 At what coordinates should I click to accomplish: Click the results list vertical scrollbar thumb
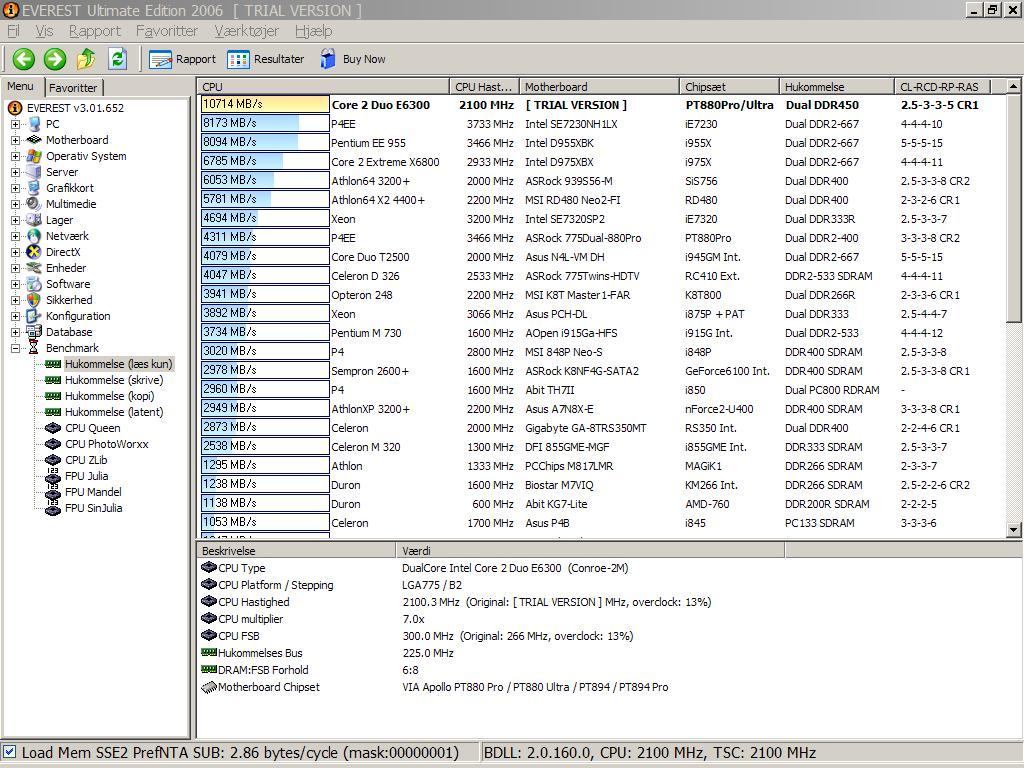click(x=1014, y=208)
